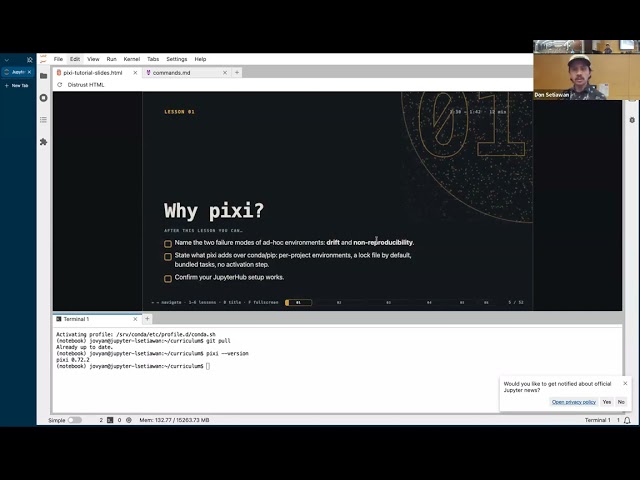Check the 'Confirm your JupyterHub setup' checkbox
This screenshot has height=480, width=640.
(168, 279)
